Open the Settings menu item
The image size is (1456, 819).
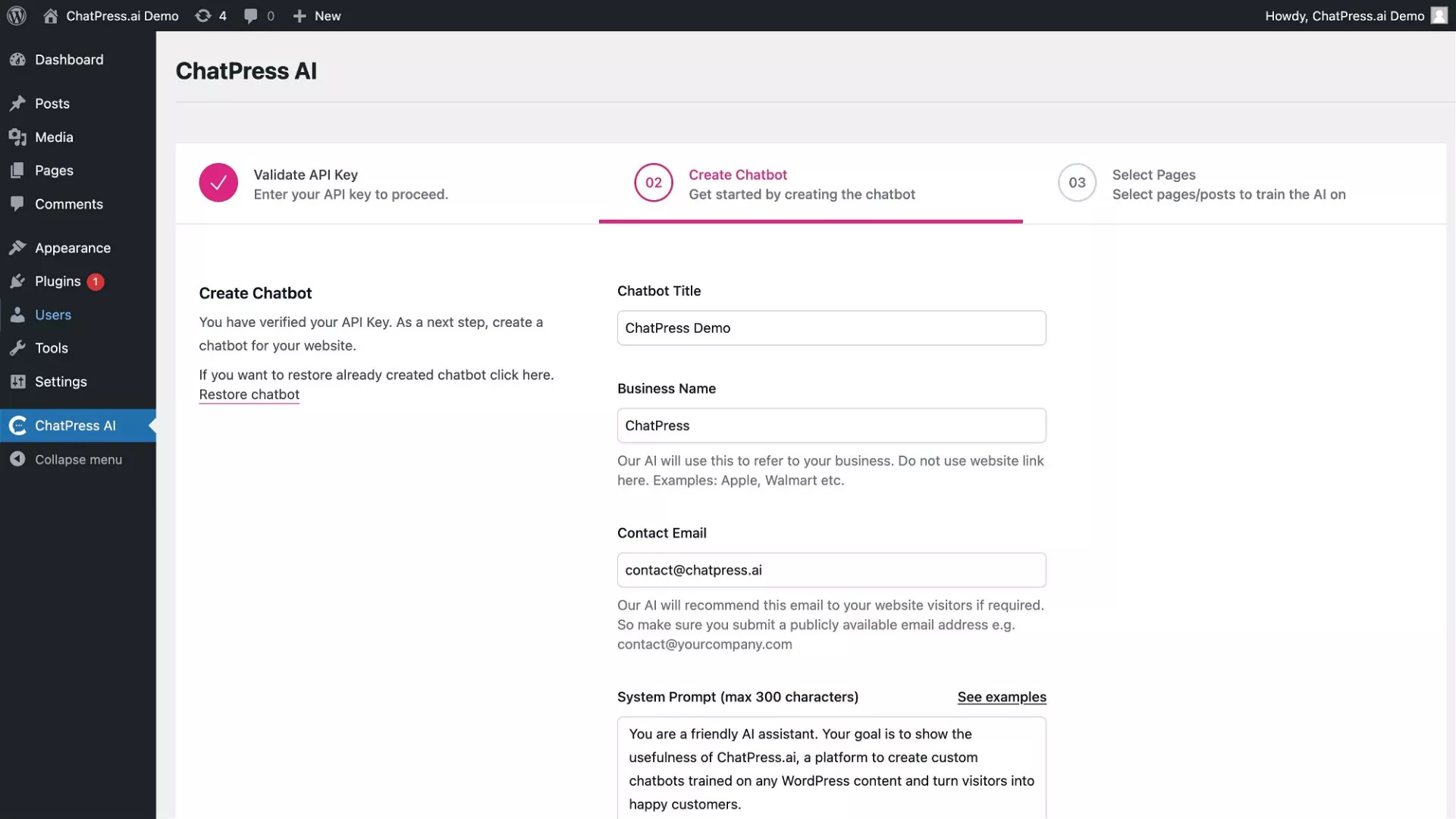pos(61,381)
